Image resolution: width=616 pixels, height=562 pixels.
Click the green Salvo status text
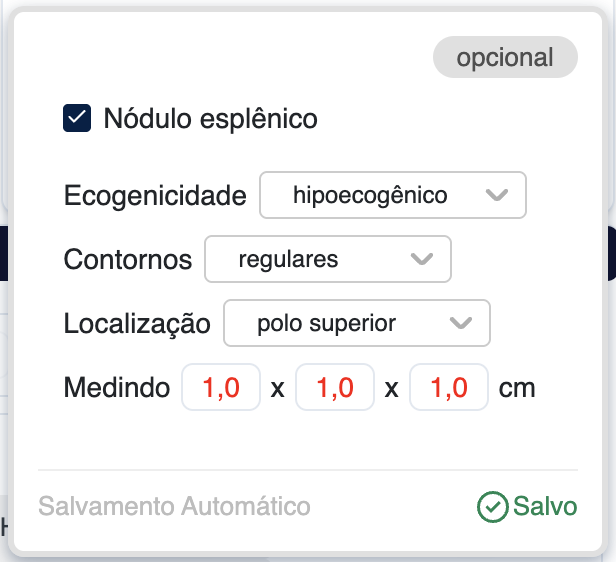(545, 507)
